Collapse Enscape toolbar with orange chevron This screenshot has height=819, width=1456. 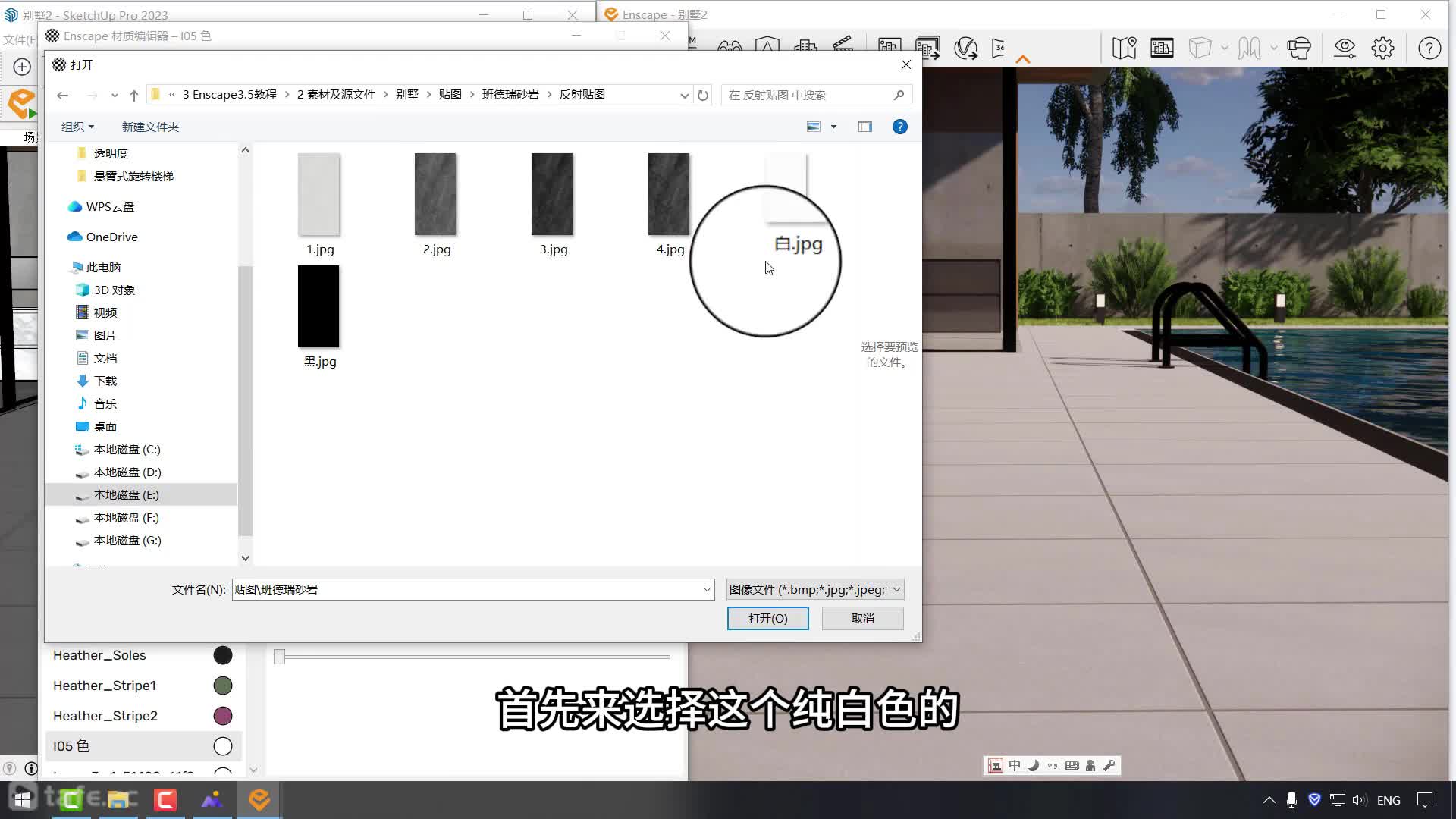pyautogui.click(x=1023, y=59)
